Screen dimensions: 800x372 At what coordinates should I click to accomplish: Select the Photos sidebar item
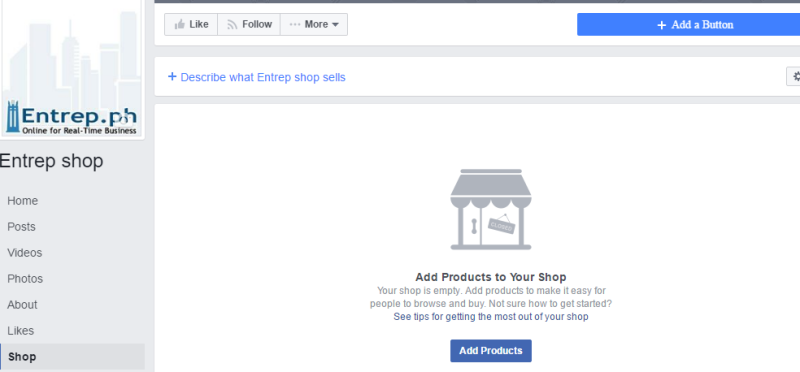pos(25,279)
